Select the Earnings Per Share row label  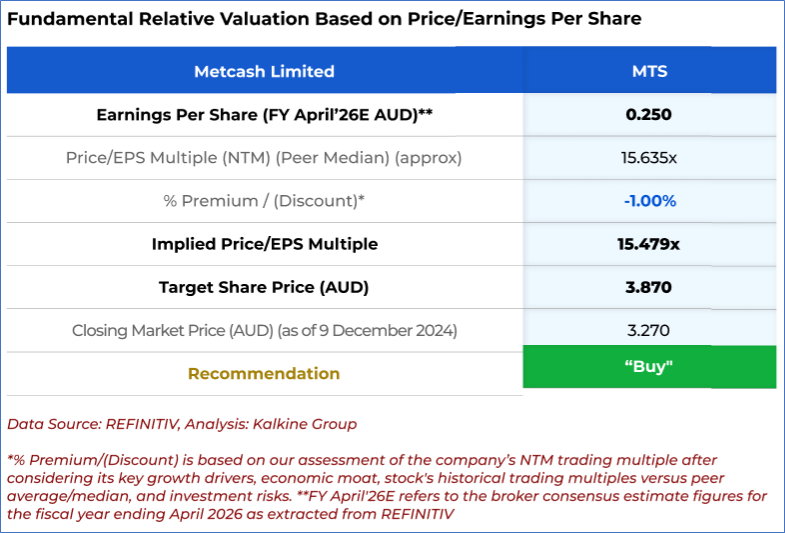click(264, 114)
